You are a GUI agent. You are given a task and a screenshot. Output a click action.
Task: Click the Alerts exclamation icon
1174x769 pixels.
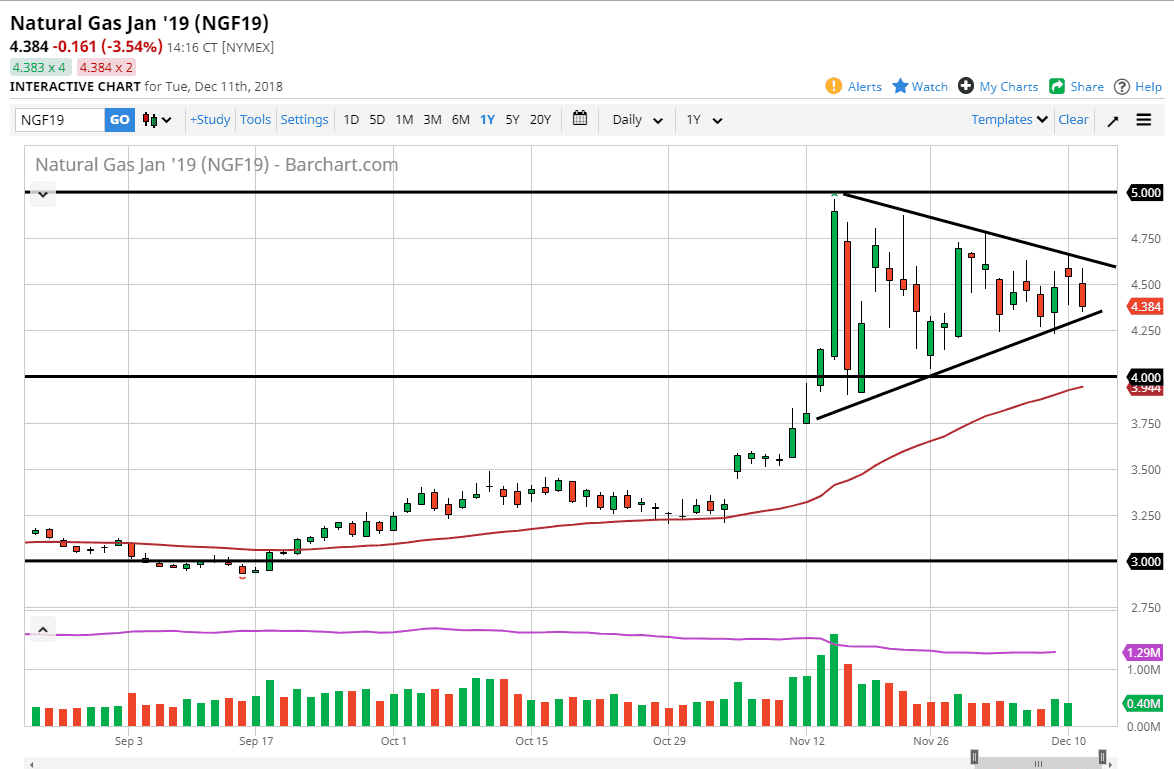coord(834,86)
